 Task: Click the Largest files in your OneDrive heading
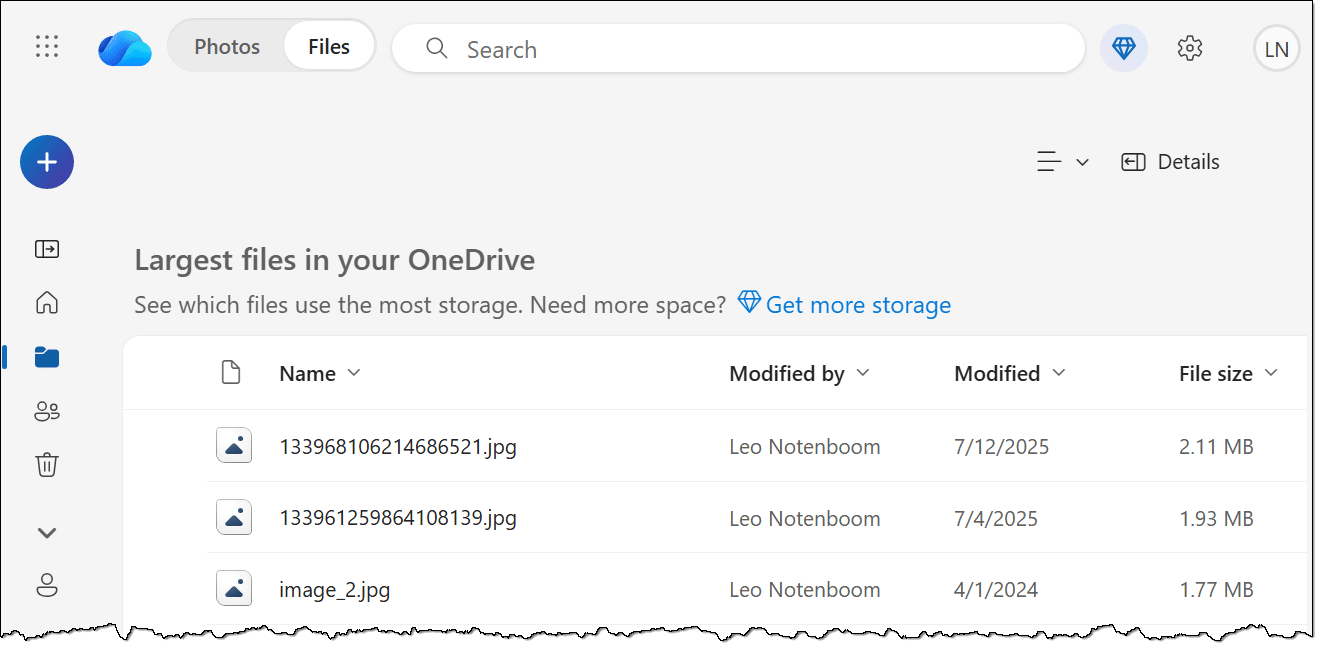pos(335,261)
